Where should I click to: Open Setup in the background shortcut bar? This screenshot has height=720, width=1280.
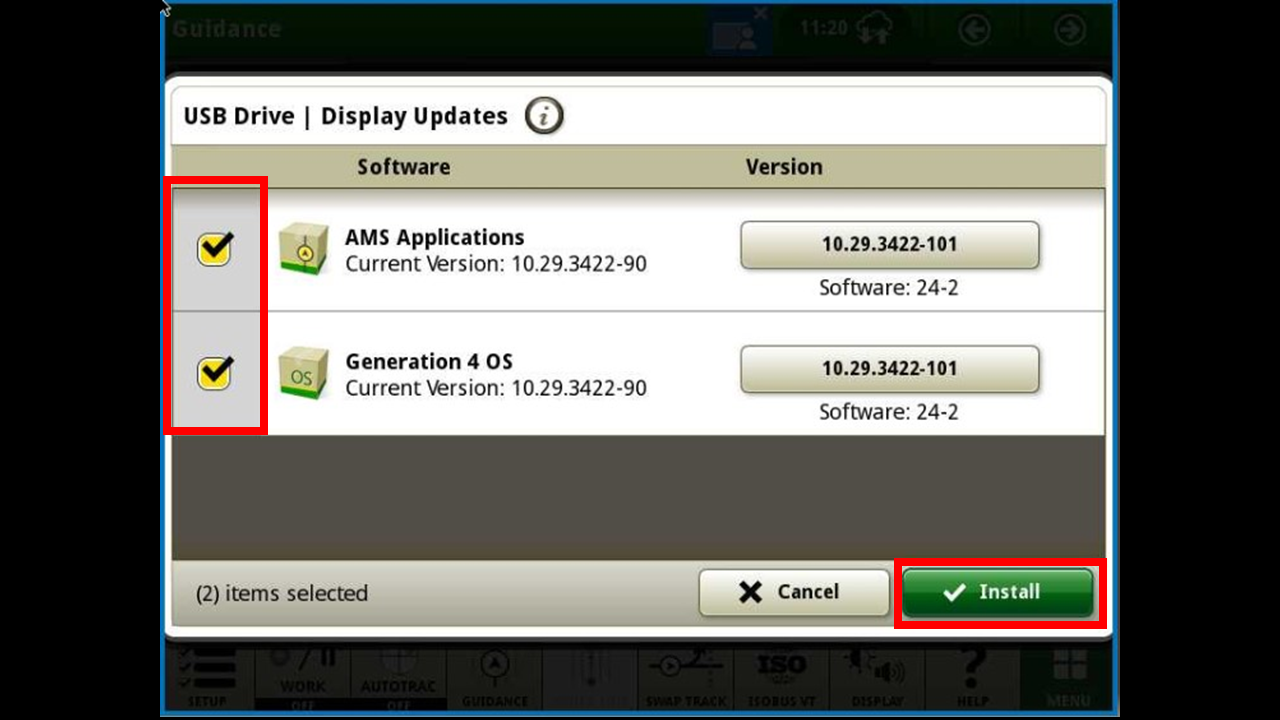point(207,680)
